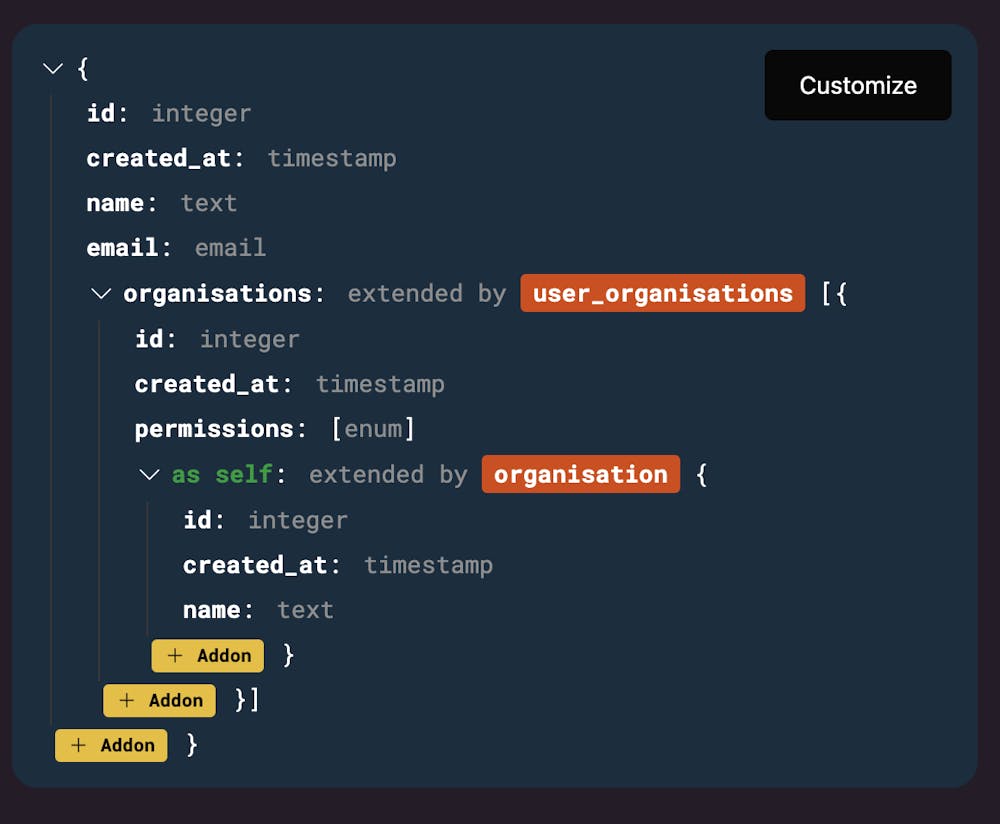
Task: Click the root-level Addon button
Action: (x=111, y=745)
